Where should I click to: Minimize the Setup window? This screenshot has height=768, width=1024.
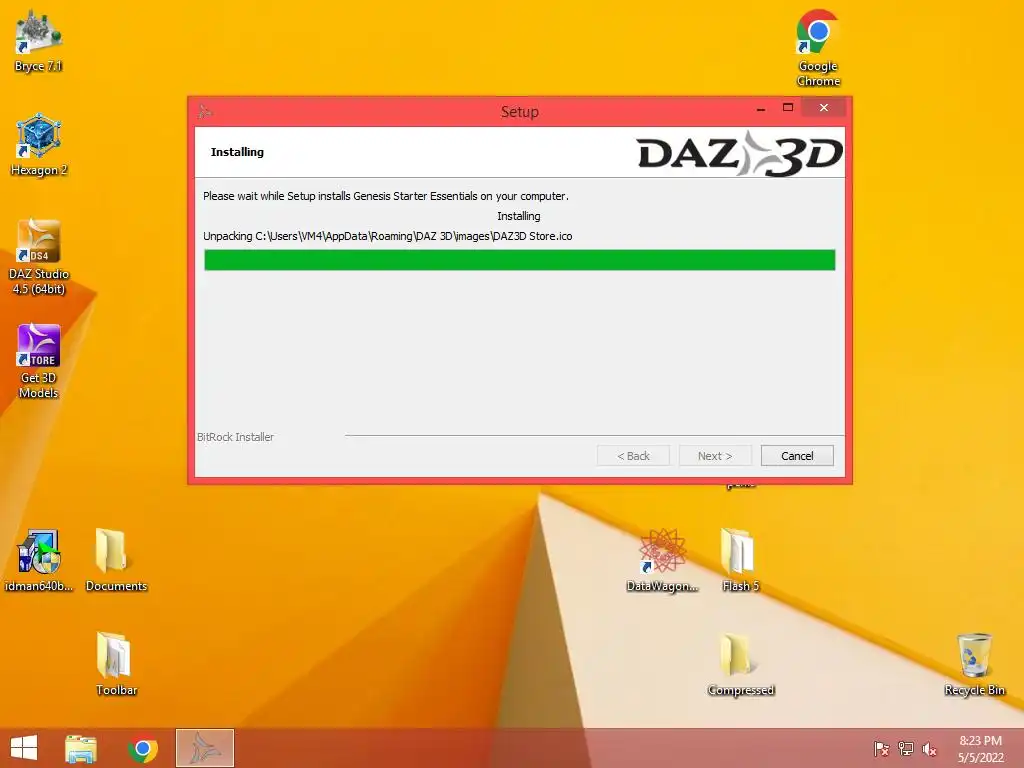(x=760, y=108)
